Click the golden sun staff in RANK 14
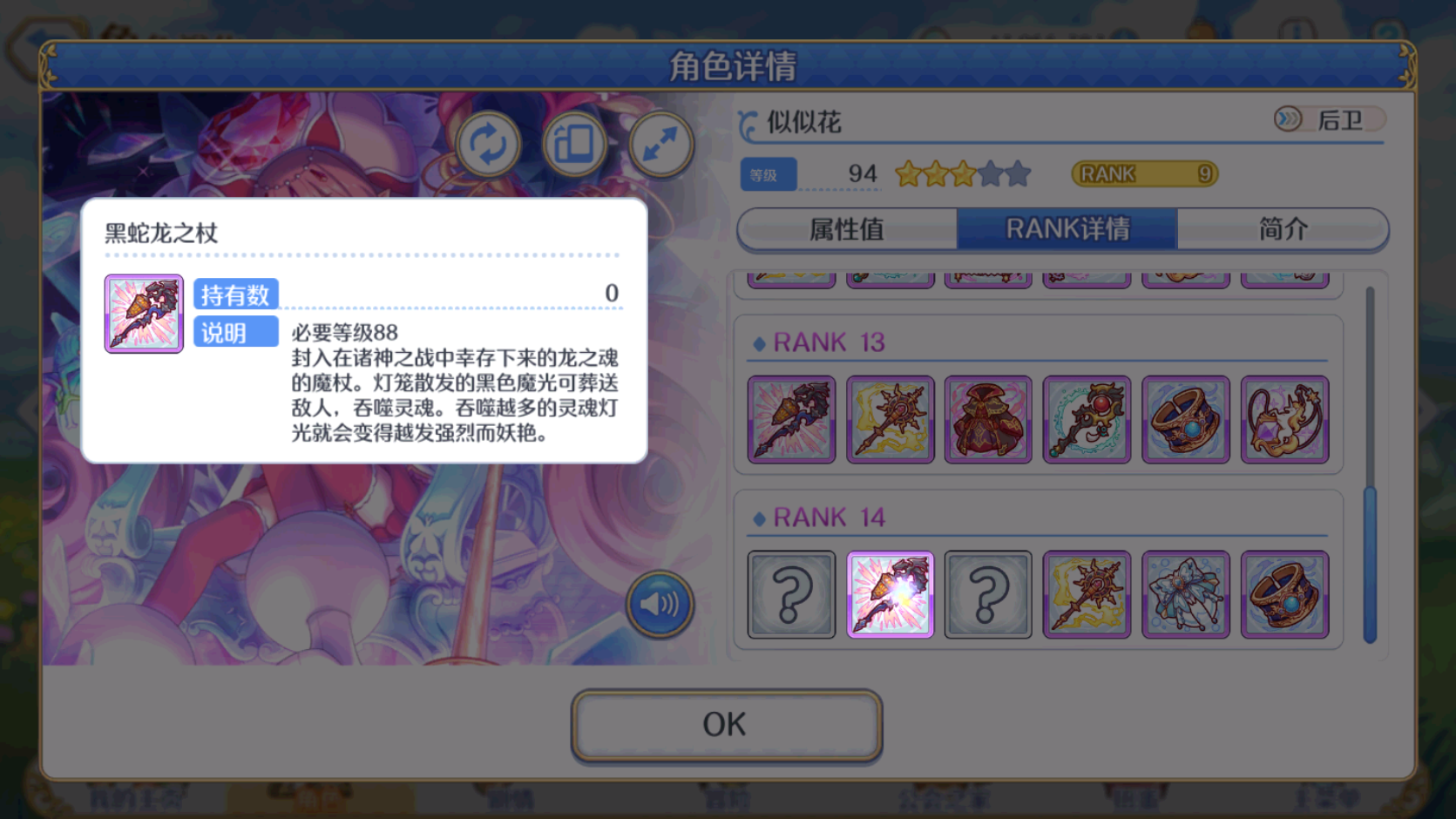 point(1087,594)
